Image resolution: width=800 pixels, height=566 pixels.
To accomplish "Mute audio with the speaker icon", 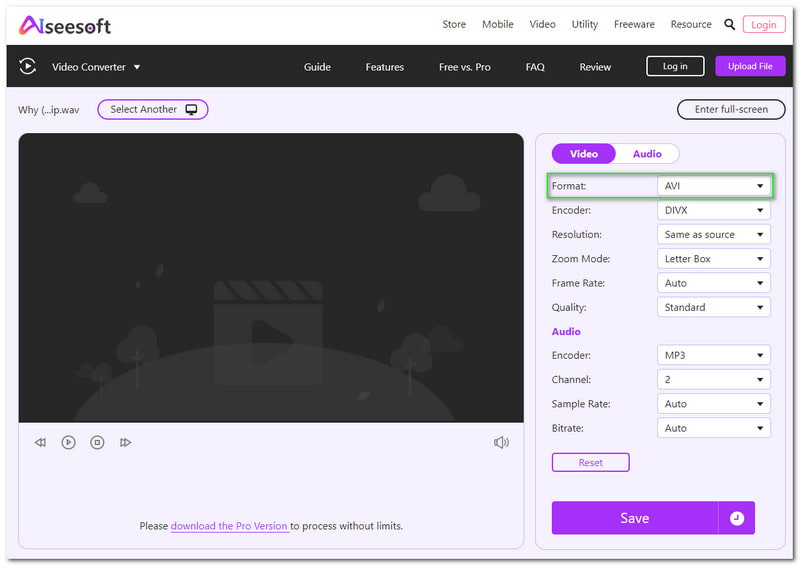I will coord(501,442).
